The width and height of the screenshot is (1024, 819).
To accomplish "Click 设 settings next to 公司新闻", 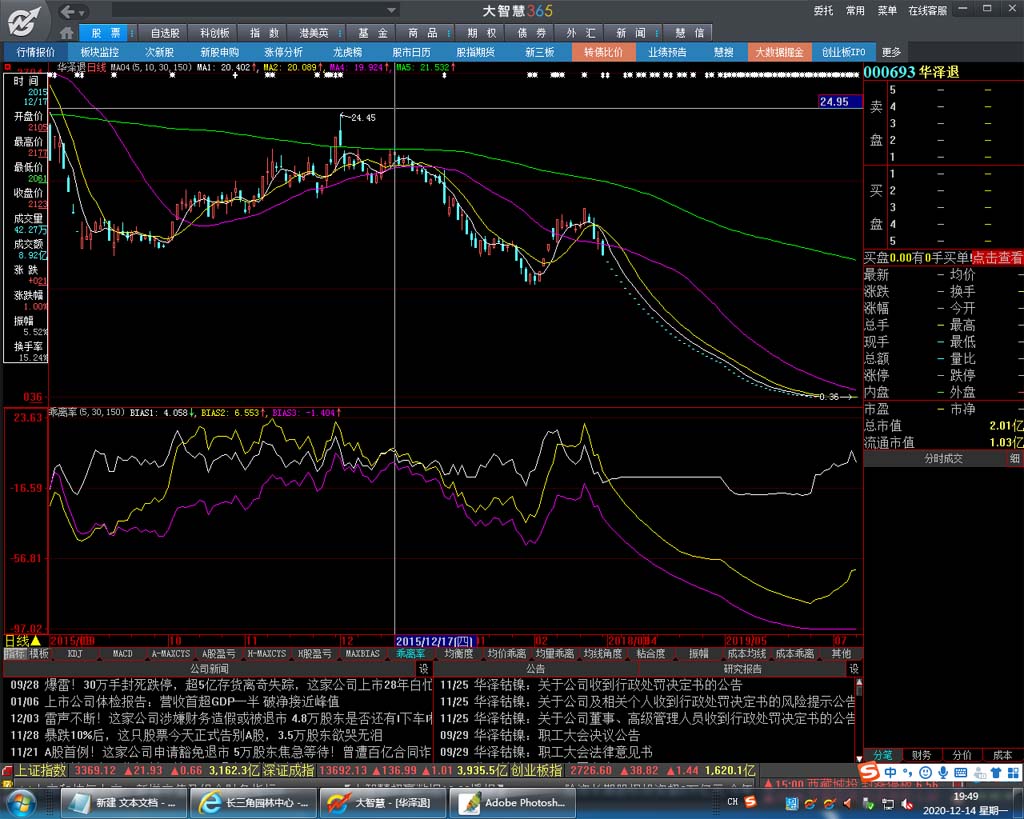I will tap(424, 669).
